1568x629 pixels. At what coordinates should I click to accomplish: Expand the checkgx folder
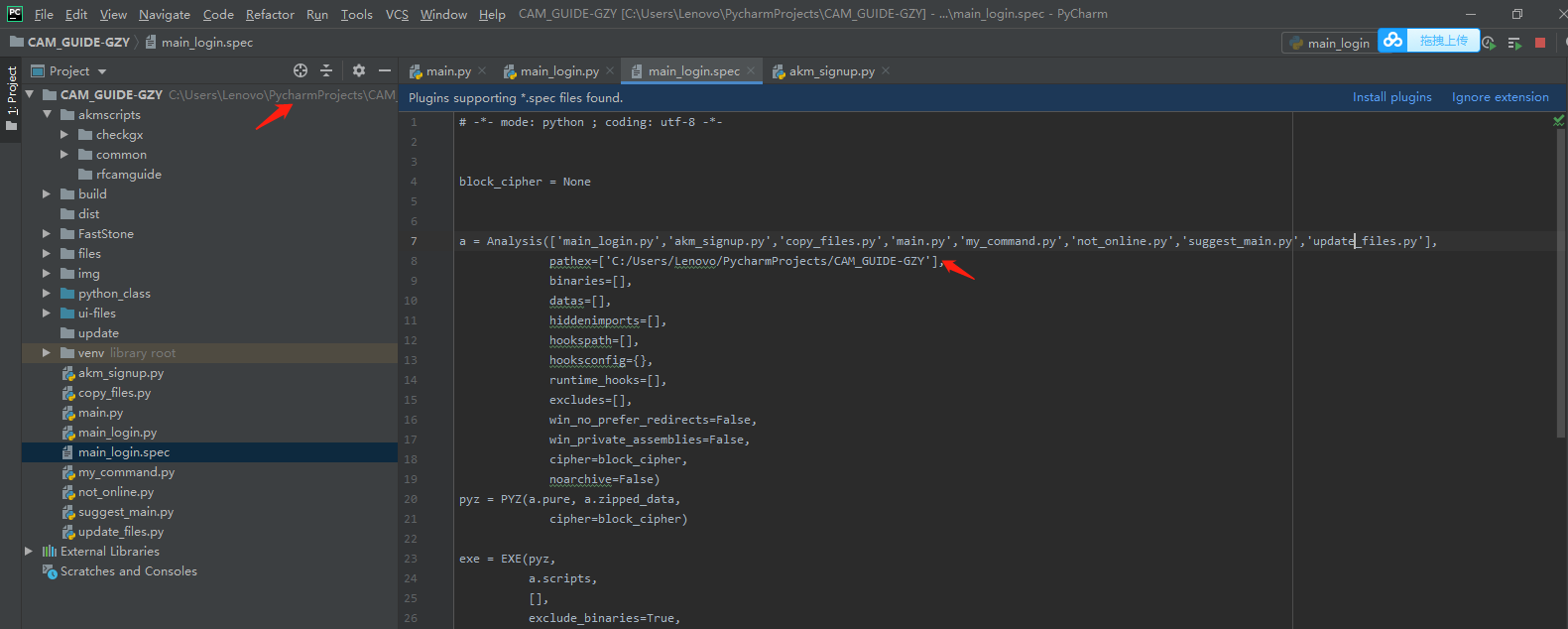click(x=64, y=134)
